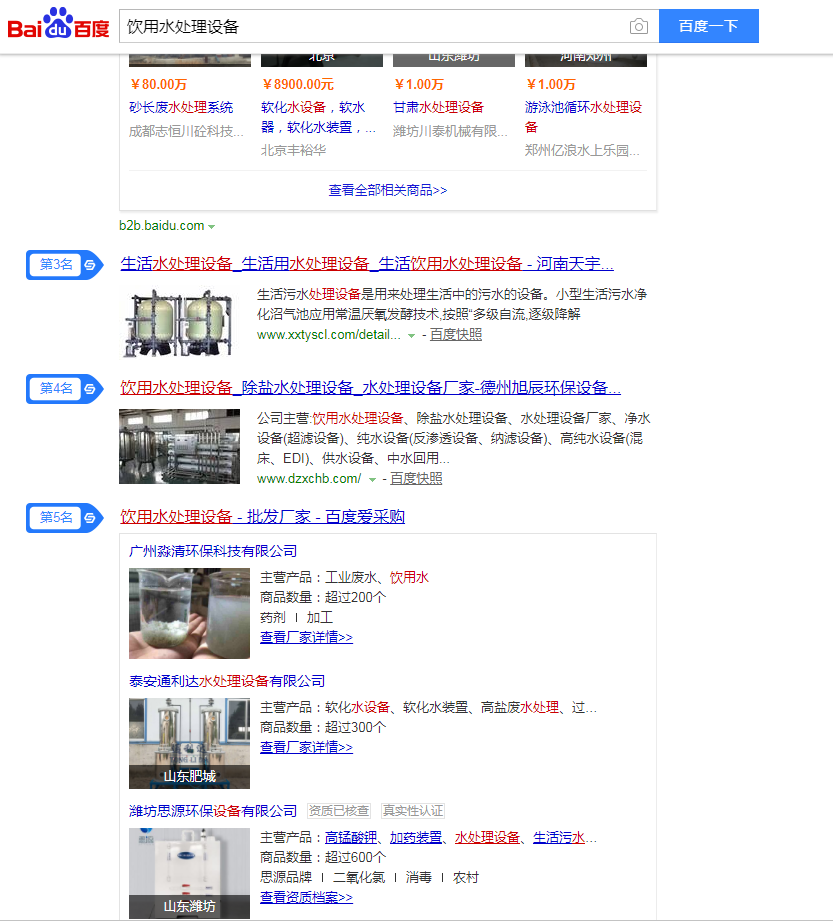Open 泰安通利达水处理设备有限公司 company link
Viewport: 833px width, 921px height.
pos(227,681)
